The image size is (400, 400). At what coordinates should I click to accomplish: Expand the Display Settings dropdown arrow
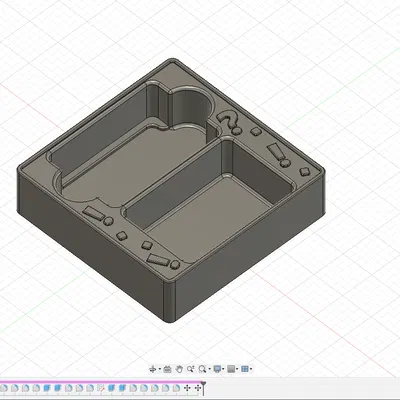(x=223, y=369)
